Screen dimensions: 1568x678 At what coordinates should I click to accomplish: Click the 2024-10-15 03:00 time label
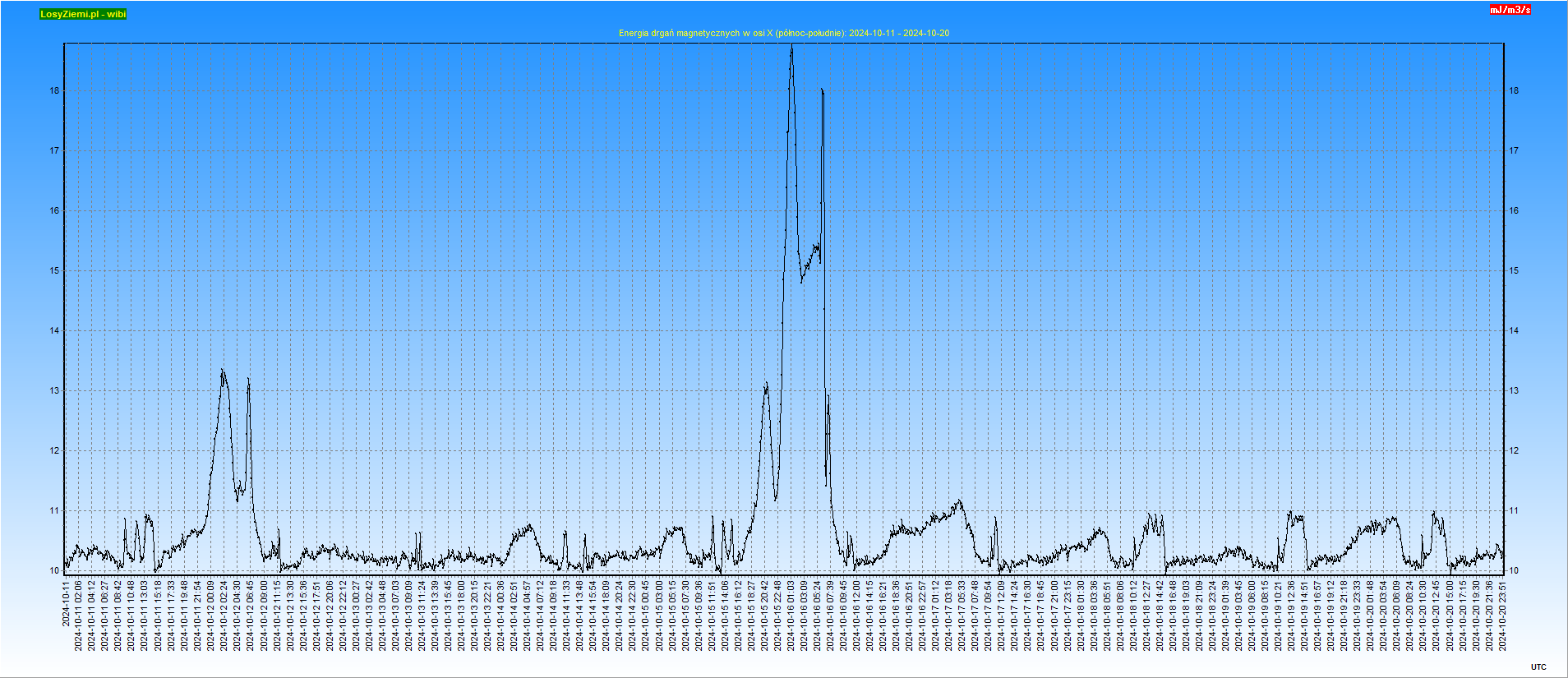click(x=659, y=616)
